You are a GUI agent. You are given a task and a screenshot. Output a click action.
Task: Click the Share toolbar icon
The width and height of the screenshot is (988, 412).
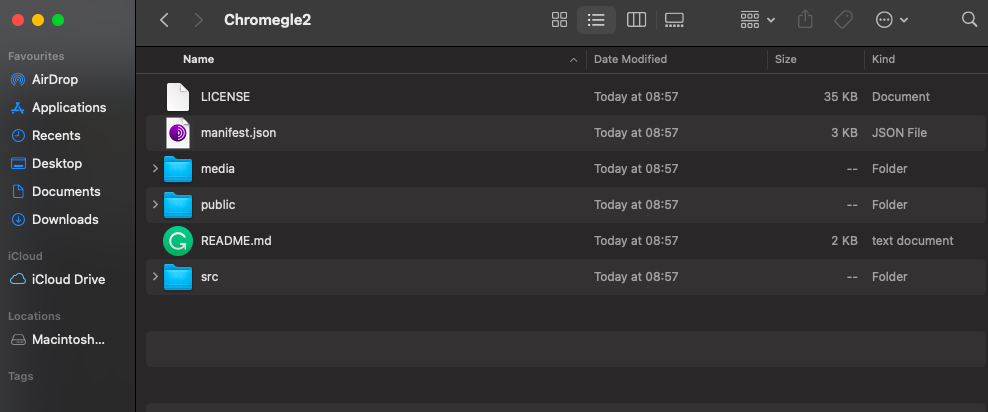click(805, 20)
